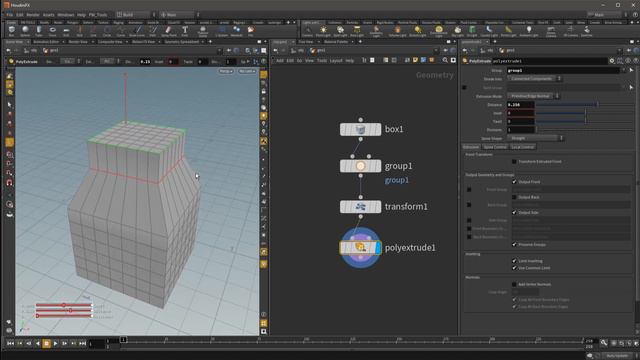Select the Metaball shelf tool

[237, 31]
